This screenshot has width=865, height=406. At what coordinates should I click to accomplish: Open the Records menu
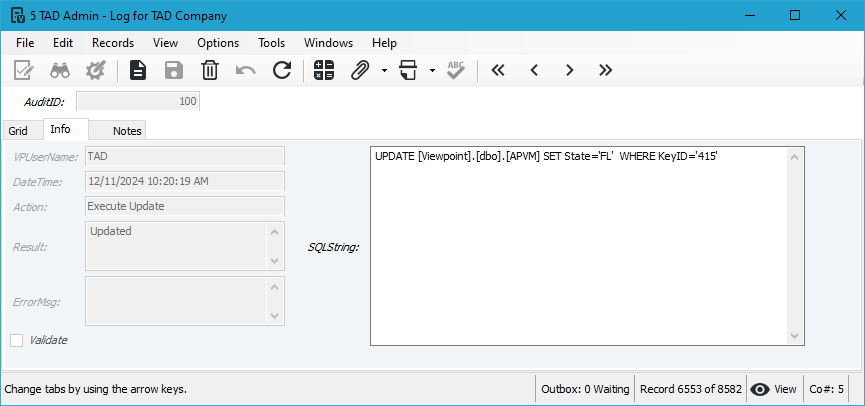(113, 43)
